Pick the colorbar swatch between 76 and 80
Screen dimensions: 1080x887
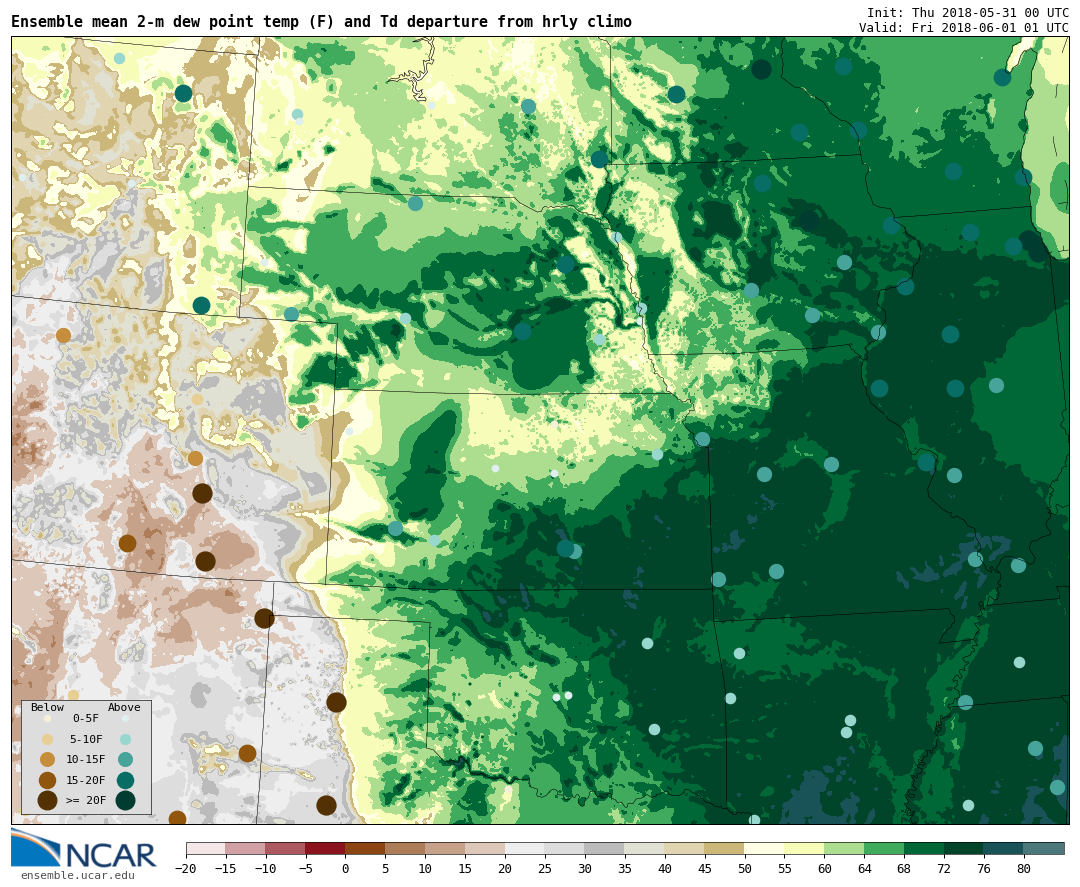(x=1004, y=848)
